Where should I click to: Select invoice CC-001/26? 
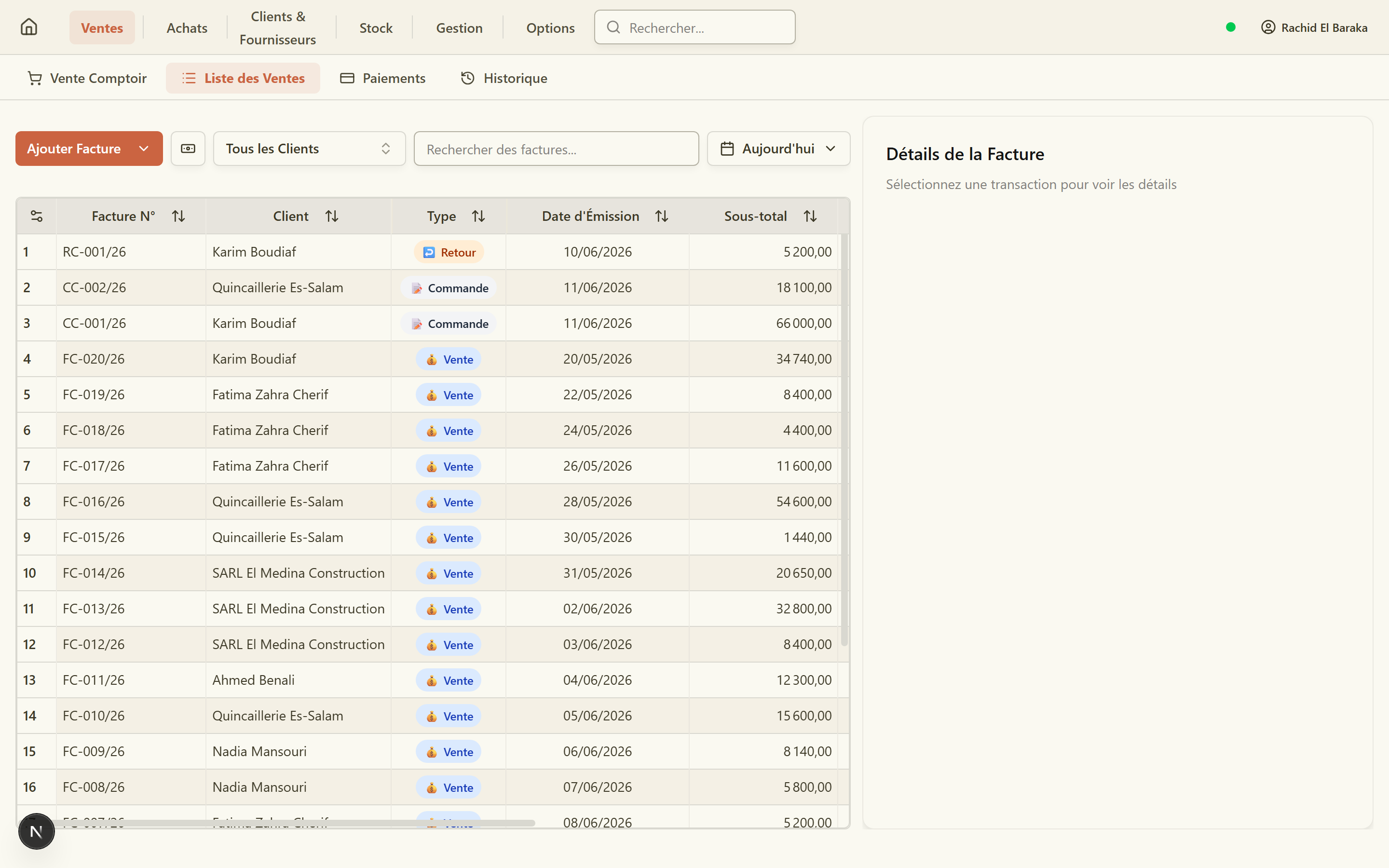(x=94, y=323)
